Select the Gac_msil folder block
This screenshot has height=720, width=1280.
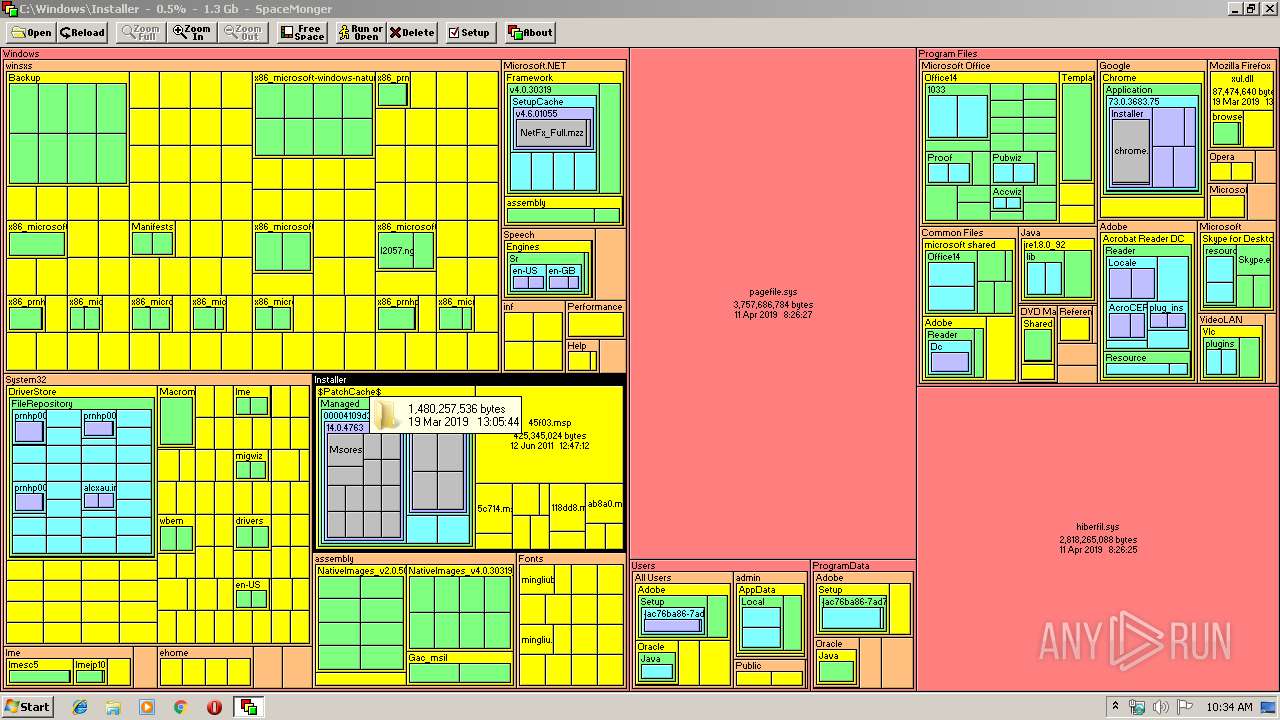point(461,669)
